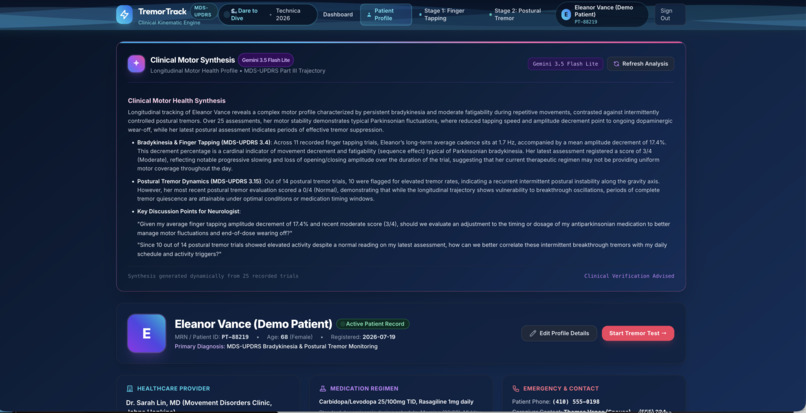Click the Eleanor Vance (Demo Patient) profile heading
Image resolution: width=806 pixels, height=413 pixels.
click(x=253, y=324)
